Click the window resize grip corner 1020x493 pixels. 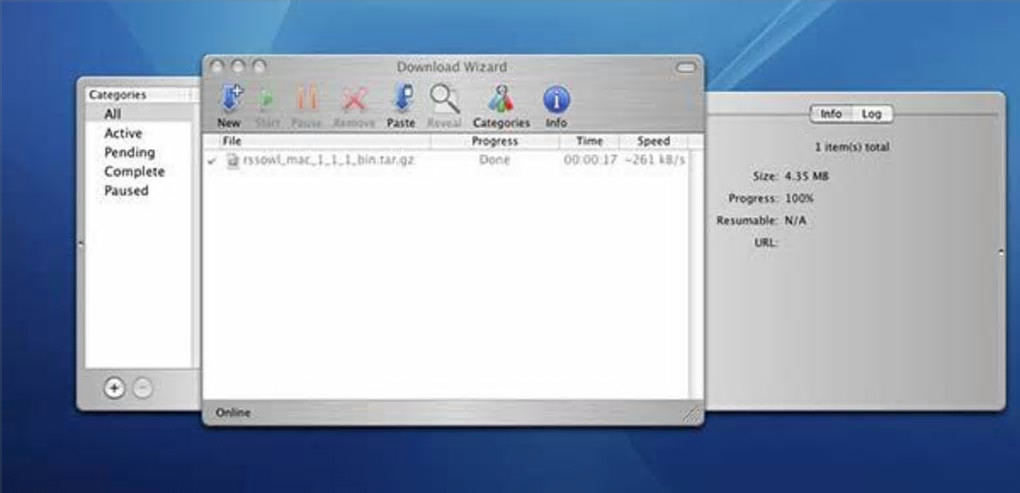[x=693, y=415]
